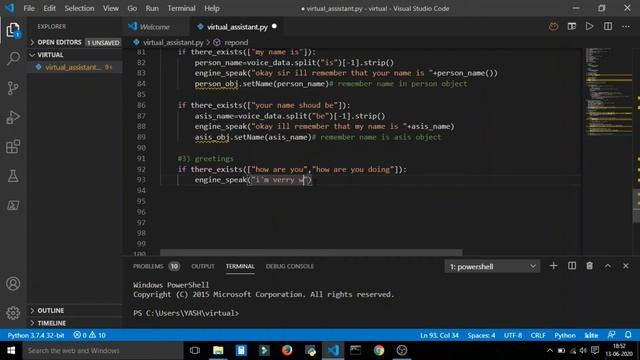Switch to the Output panel tab
640x360 pixels.
pos(203,266)
